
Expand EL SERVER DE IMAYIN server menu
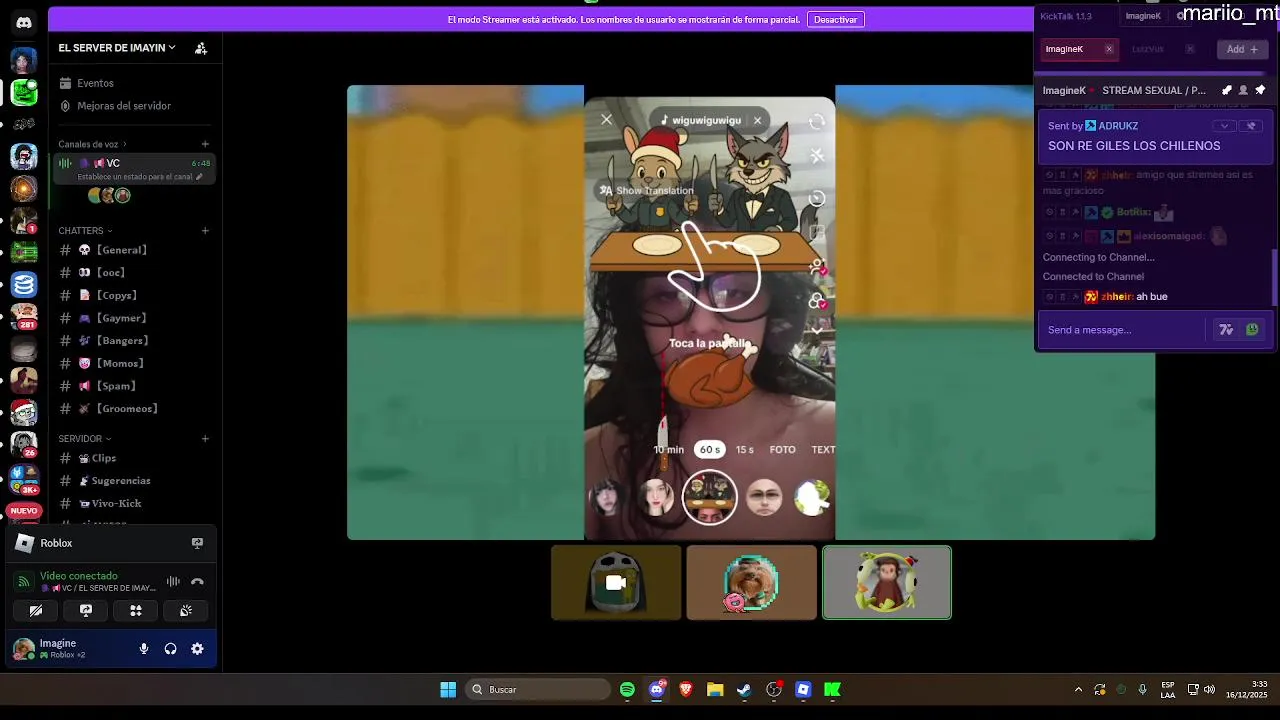117,48
